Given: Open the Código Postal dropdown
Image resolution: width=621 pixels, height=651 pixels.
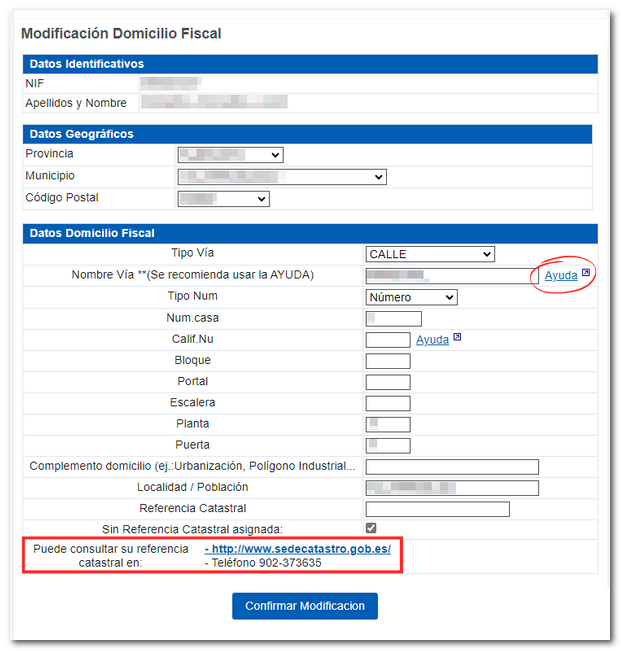Looking at the screenshot, I should (x=223, y=199).
